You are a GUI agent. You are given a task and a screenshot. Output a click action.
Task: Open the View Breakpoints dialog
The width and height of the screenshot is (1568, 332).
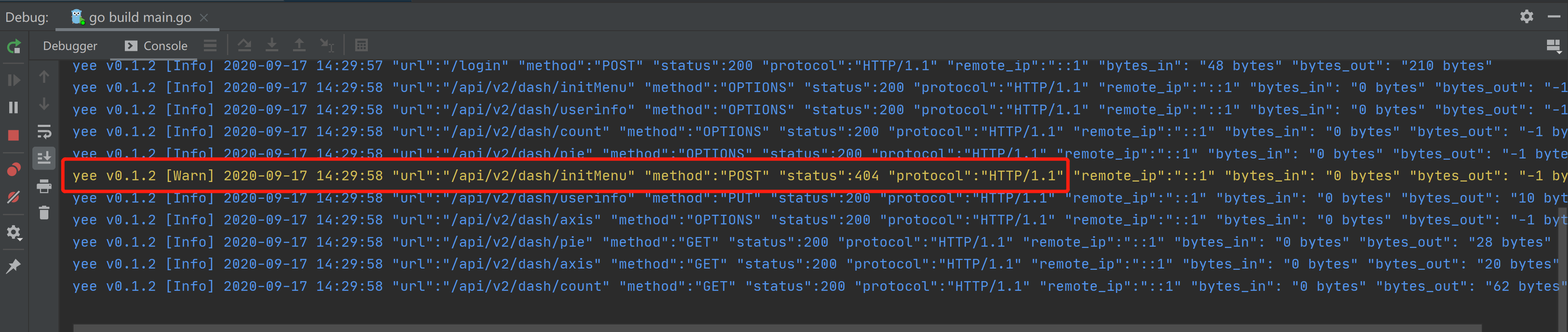(x=13, y=169)
